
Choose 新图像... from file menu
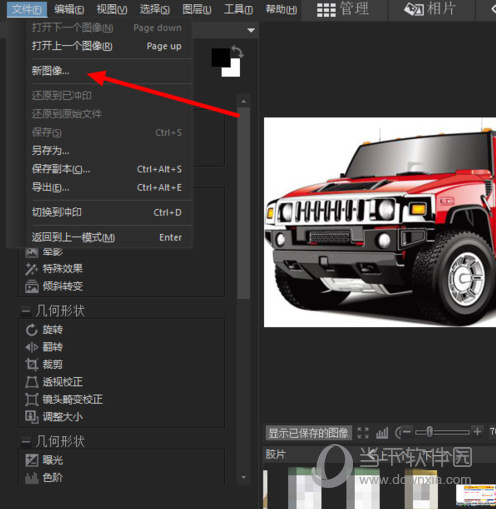[x=107, y=71]
